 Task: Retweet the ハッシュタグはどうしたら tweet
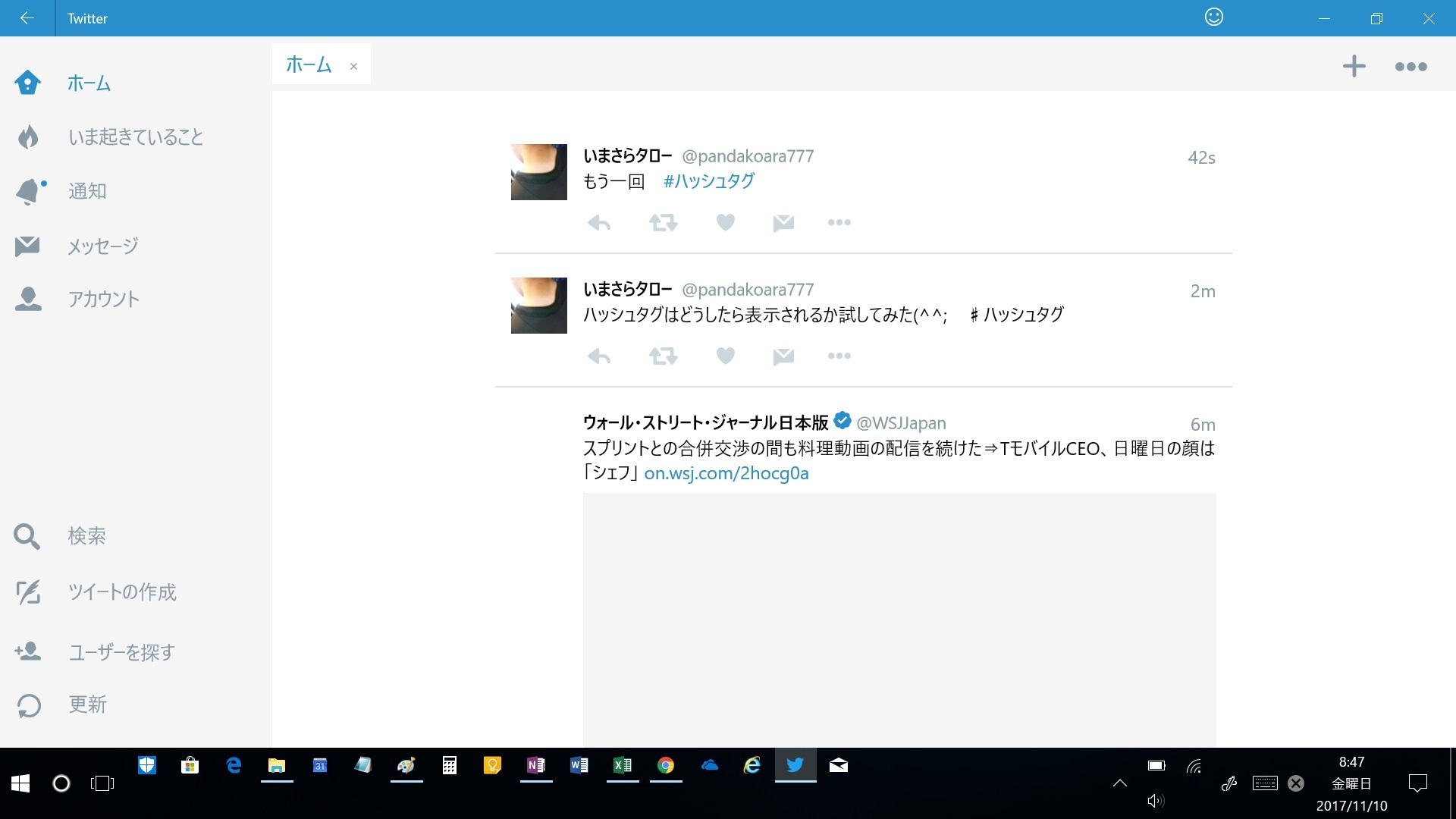(x=664, y=356)
